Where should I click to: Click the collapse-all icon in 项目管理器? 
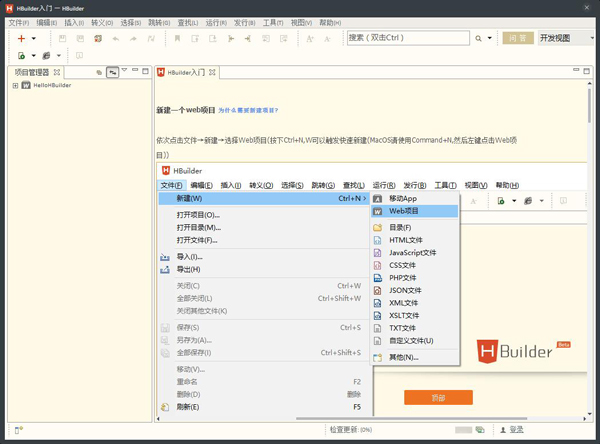[99, 72]
